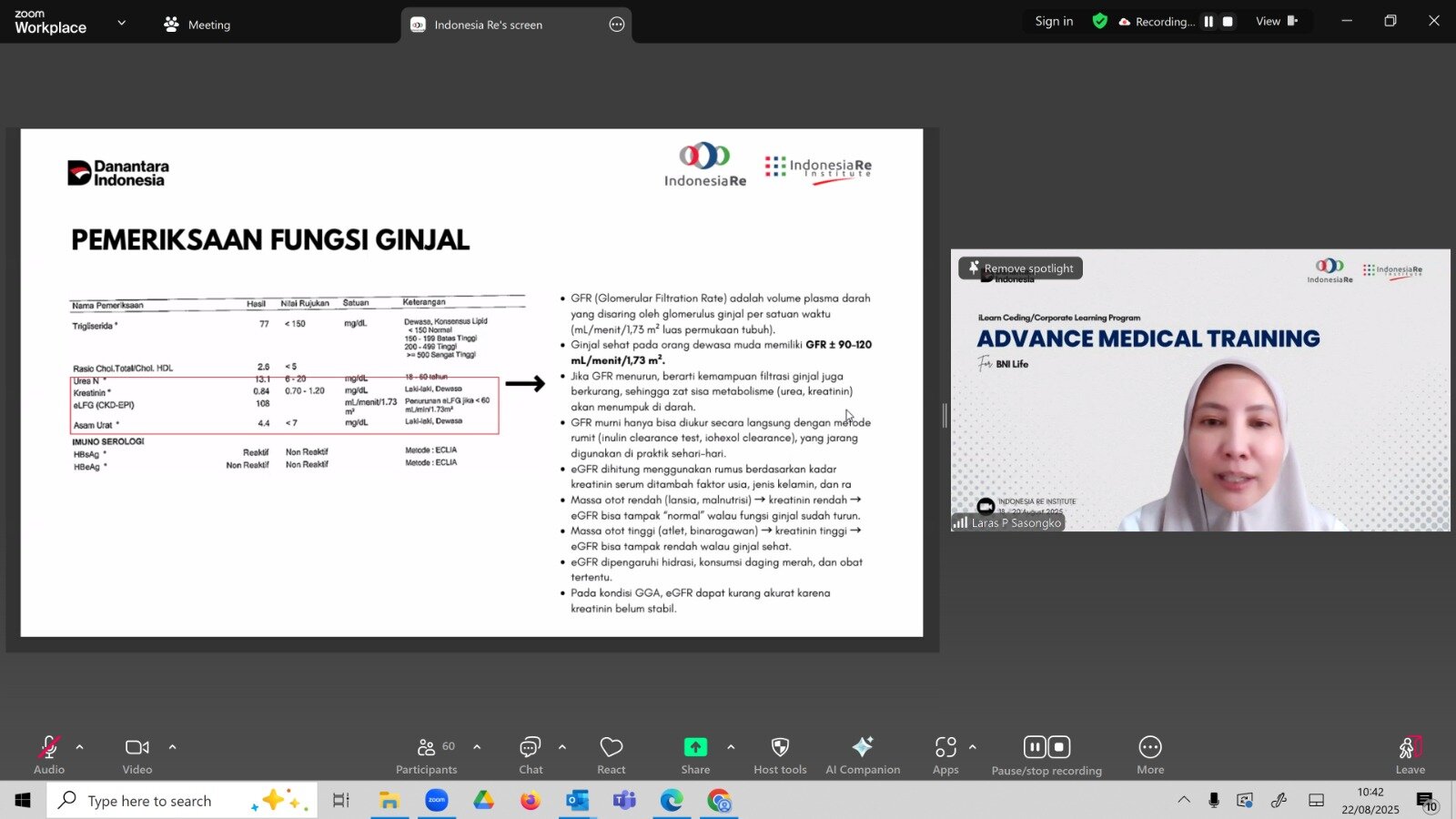Click the React heart icon
The image size is (1456, 819).
click(x=611, y=754)
